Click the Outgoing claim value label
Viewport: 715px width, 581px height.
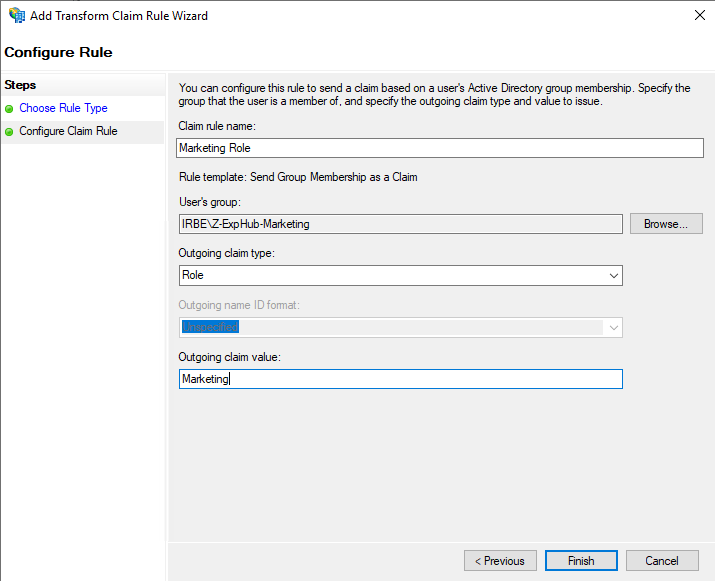(229, 357)
